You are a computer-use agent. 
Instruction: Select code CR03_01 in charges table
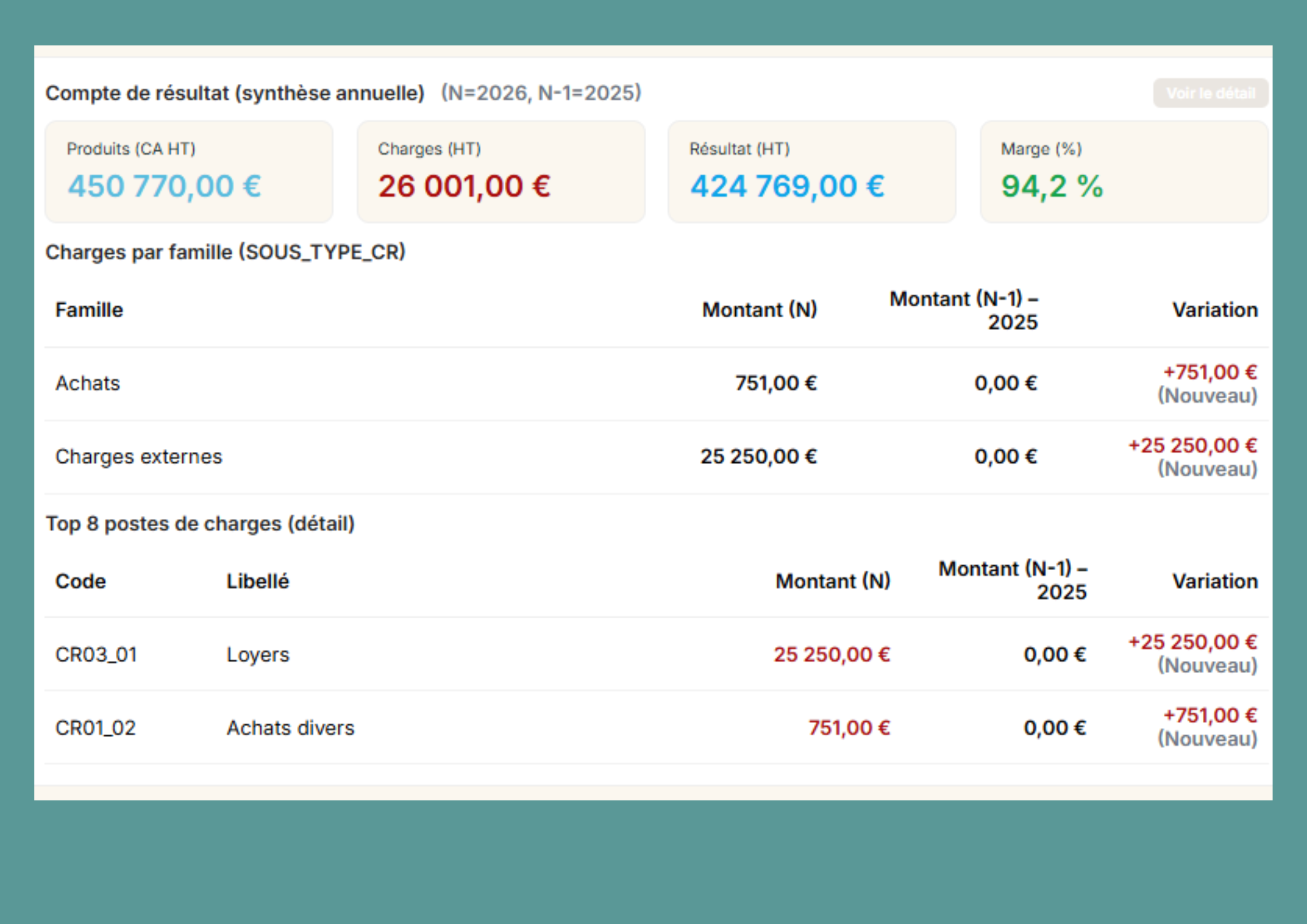tap(96, 654)
